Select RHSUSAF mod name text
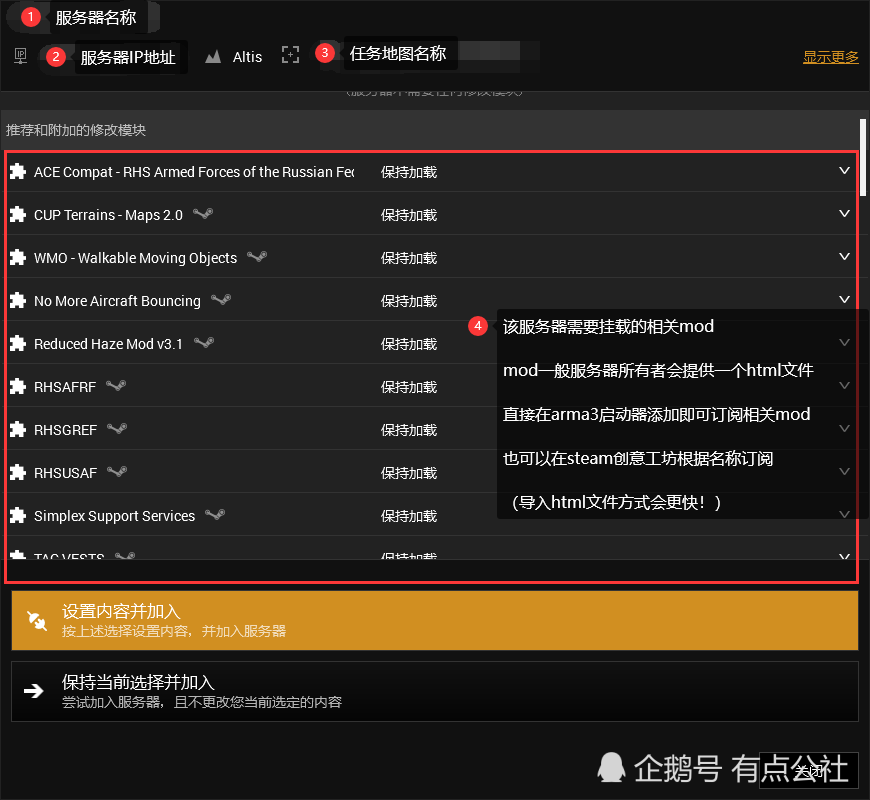Viewport: 870px width, 800px height. (x=65, y=473)
